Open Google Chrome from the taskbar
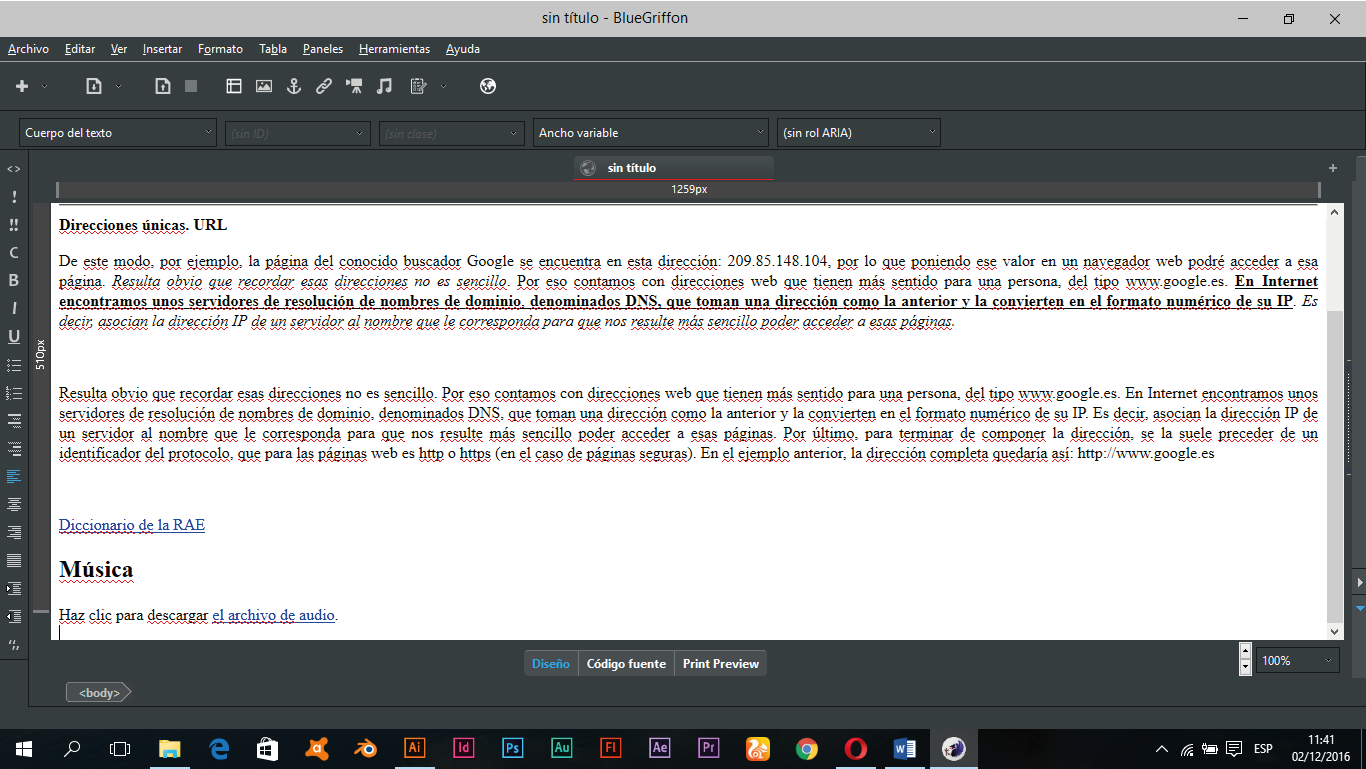The height and width of the screenshot is (769, 1366). [807, 748]
